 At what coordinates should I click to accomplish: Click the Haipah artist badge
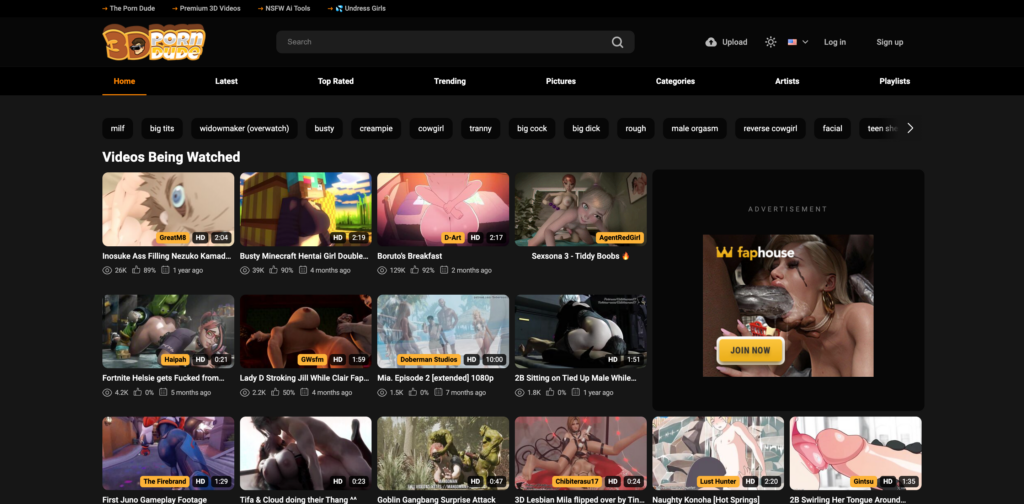(x=175, y=360)
